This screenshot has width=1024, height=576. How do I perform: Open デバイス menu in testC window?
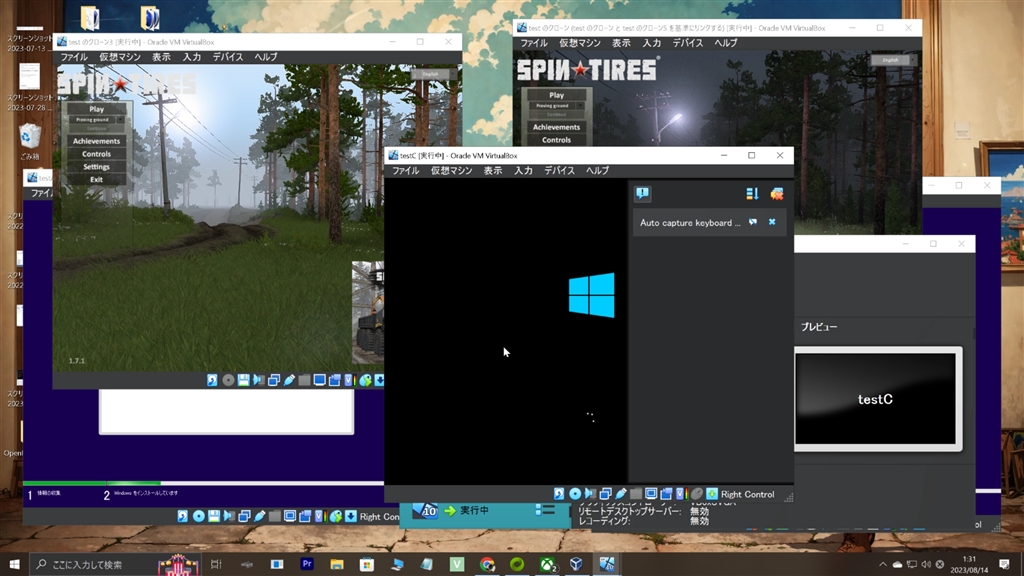tap(560, 170)
